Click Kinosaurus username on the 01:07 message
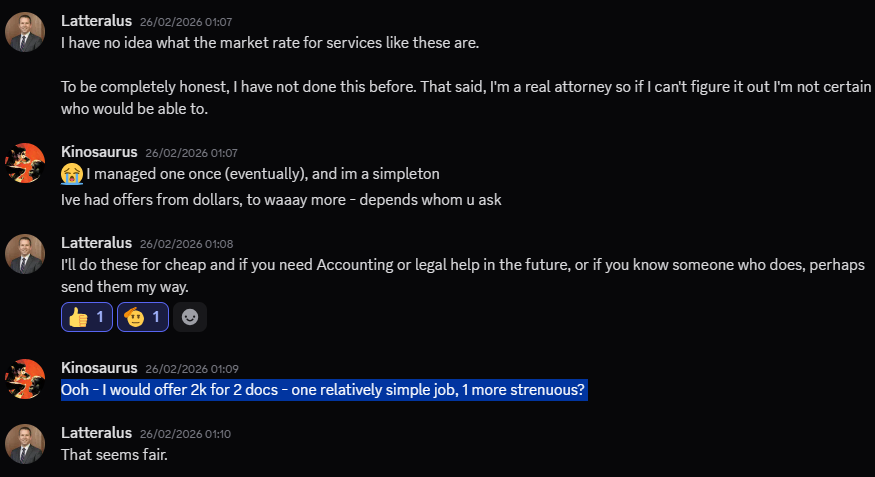Image resolution: width=875 pixels, height=477 pixels. pyautogui.click(x=99, y=152)
